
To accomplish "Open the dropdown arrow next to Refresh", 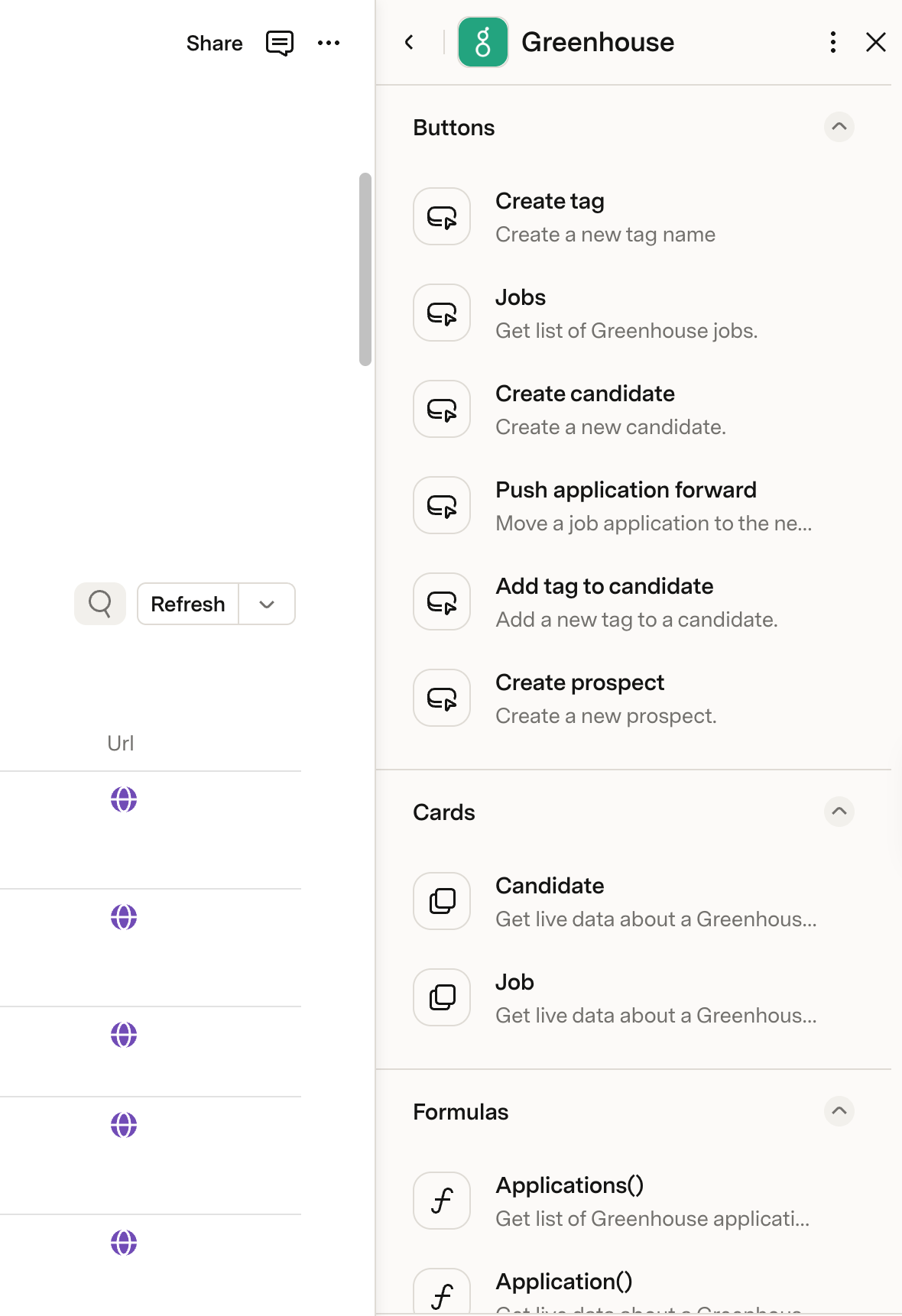I will pyautogui.click(x=267, y=604).
